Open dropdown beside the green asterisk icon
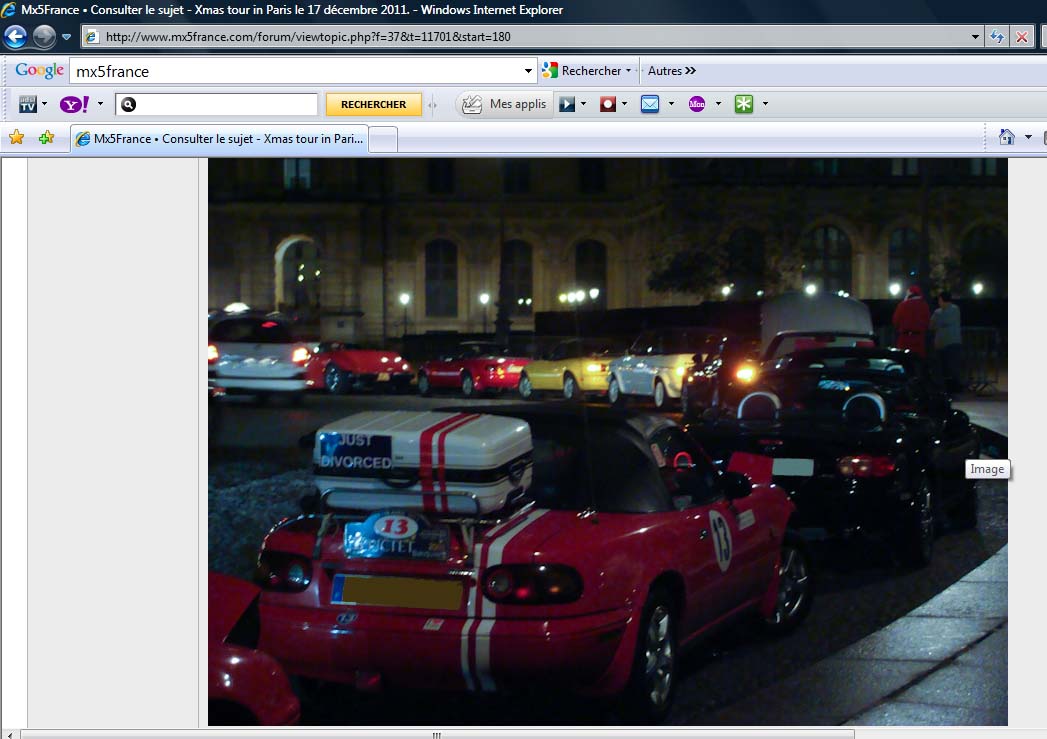The height and width of the screenshot is (739, 1047). click(765, 103)
